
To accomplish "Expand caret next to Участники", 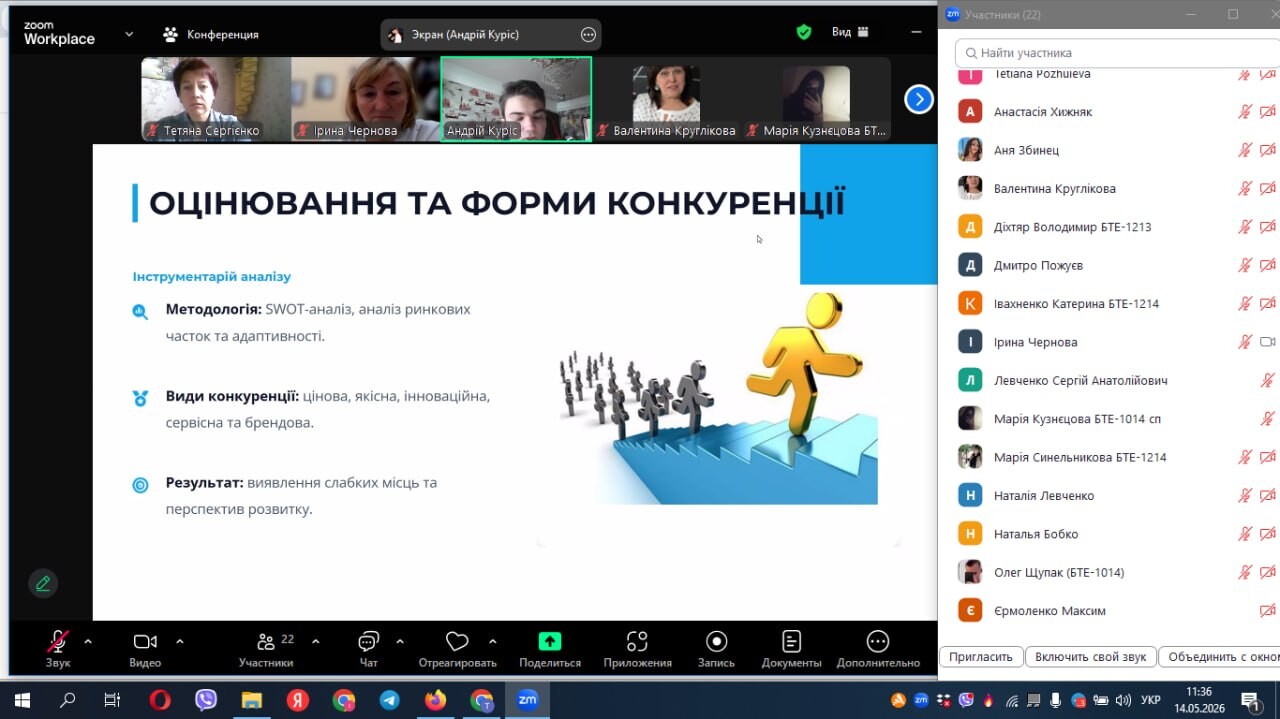I will 316,641.
